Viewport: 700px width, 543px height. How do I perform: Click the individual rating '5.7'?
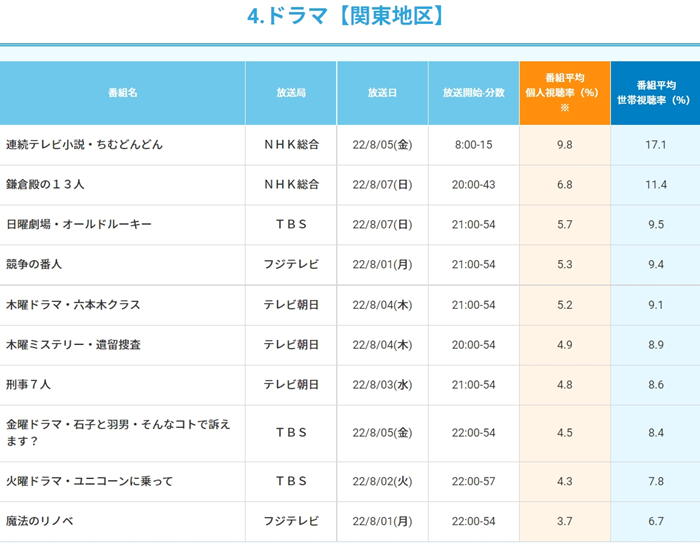pos(565,224)
